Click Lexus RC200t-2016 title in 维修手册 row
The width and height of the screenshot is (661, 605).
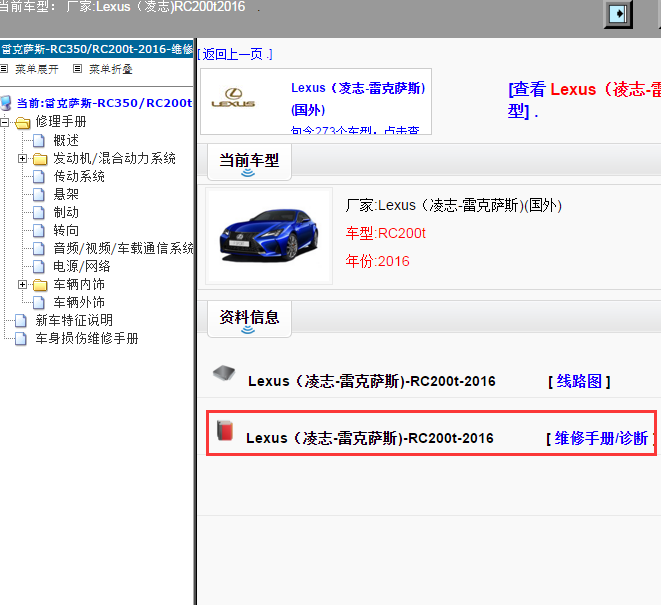370,438
